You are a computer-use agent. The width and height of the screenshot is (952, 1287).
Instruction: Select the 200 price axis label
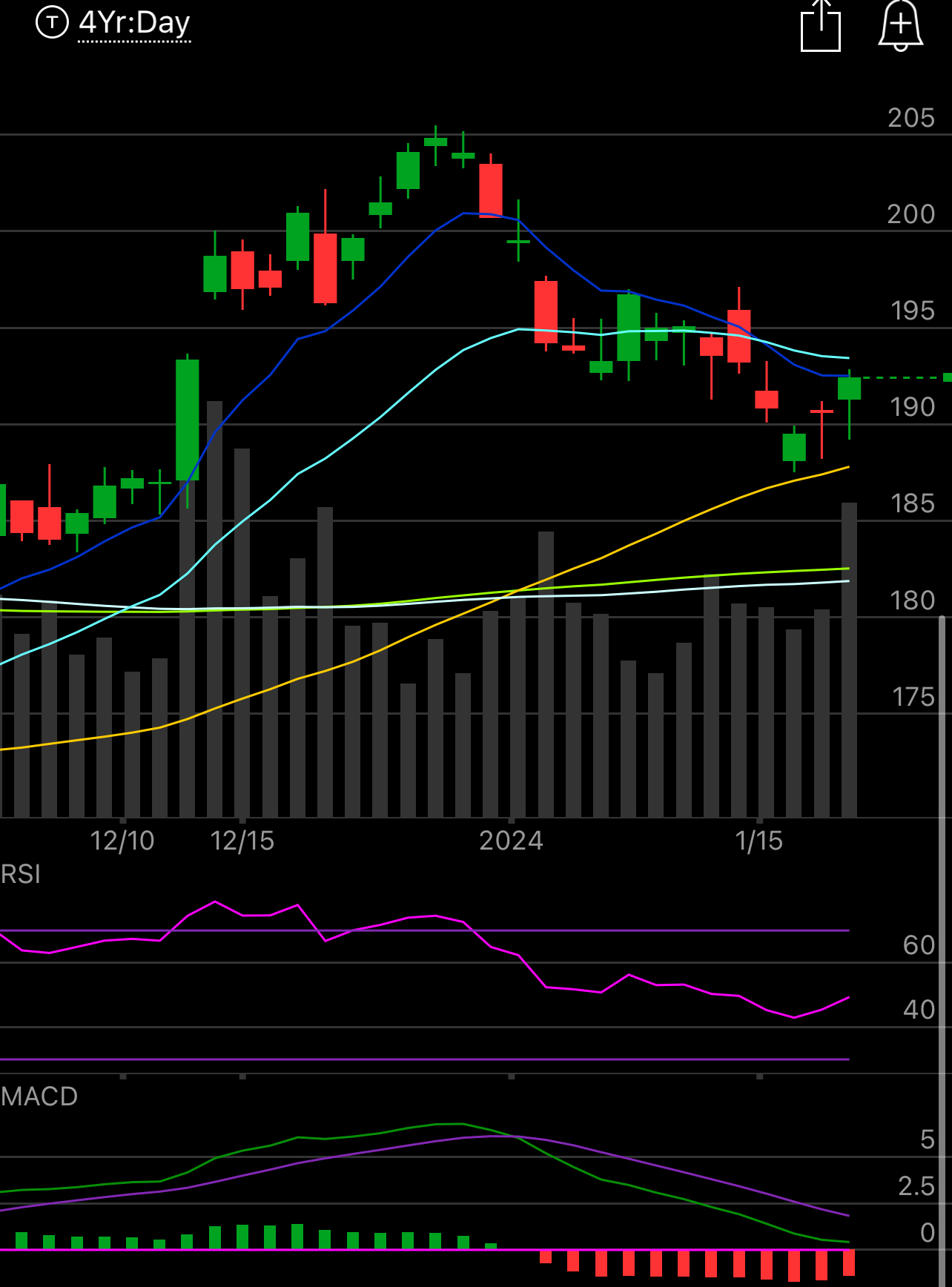(911, 214)
